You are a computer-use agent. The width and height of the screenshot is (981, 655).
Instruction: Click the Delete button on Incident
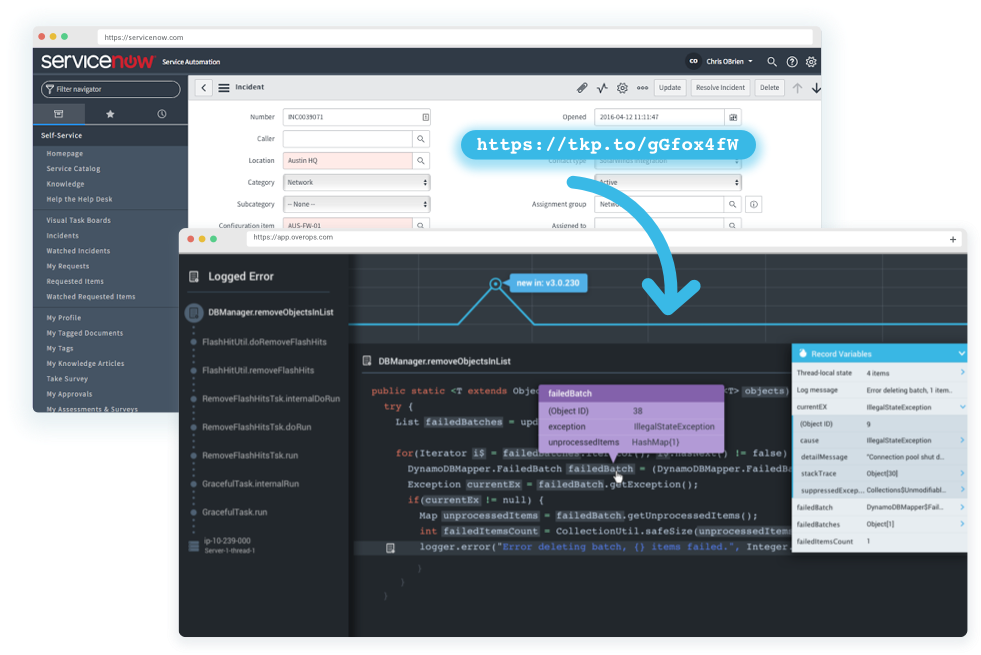[x=770, y=88]
